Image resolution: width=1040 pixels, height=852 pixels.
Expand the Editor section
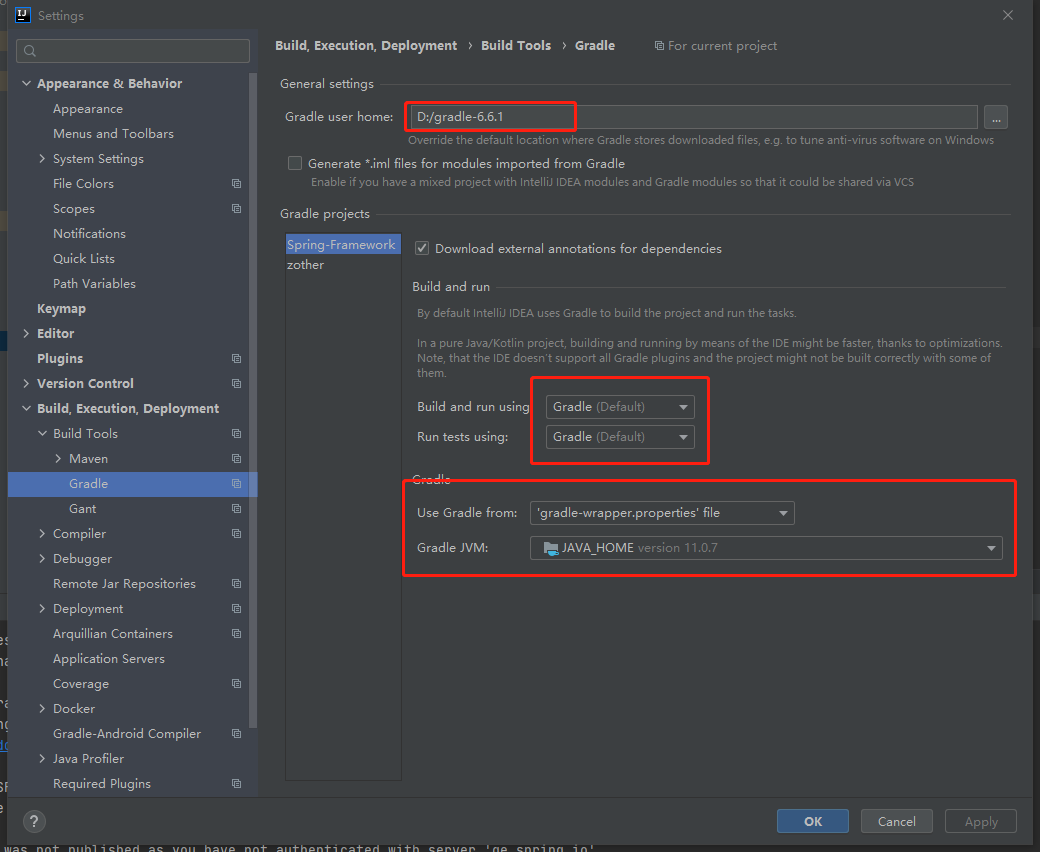click(27, 334)
